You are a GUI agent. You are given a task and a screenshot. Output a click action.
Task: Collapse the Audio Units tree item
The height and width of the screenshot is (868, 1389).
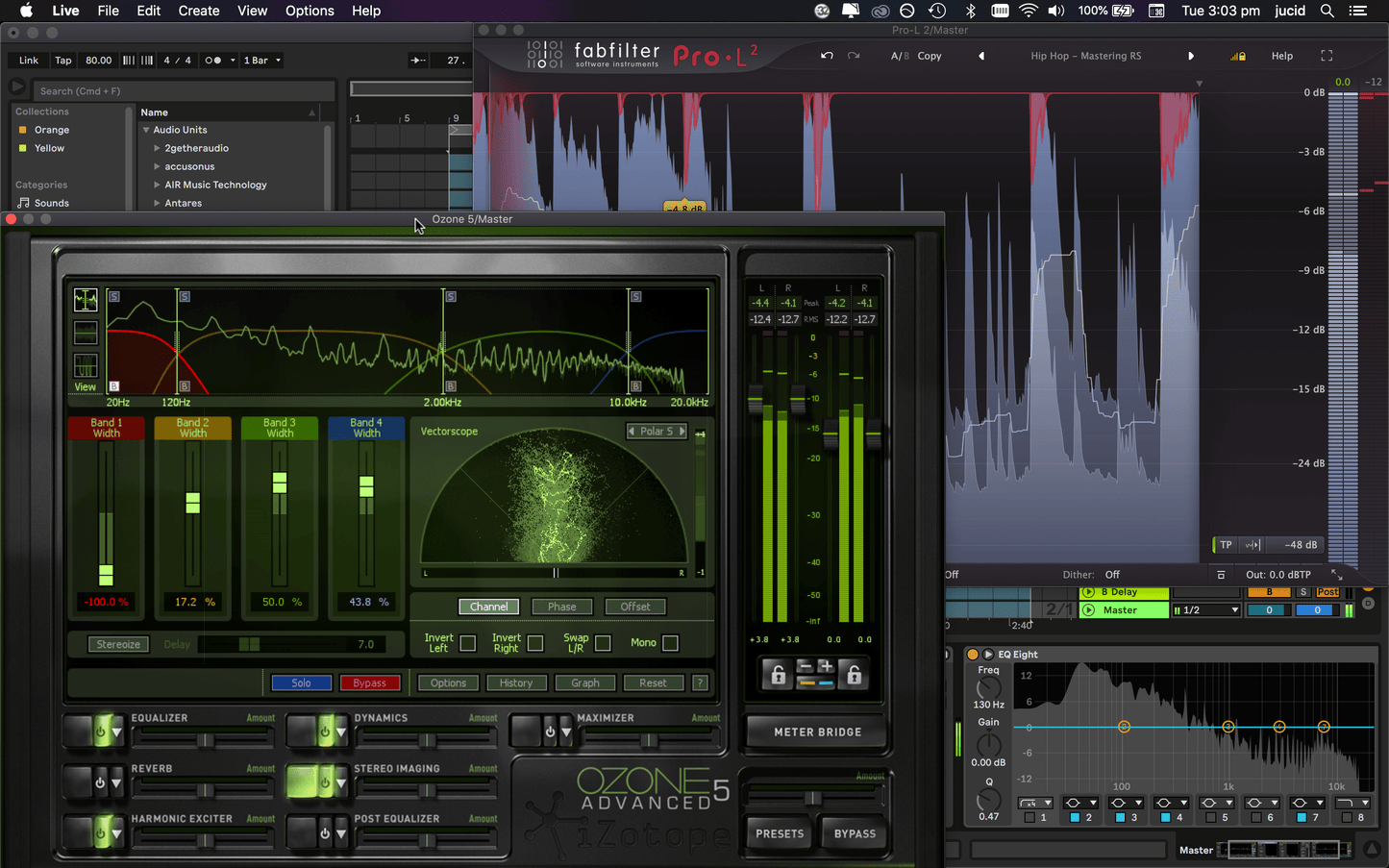point(144,129)
